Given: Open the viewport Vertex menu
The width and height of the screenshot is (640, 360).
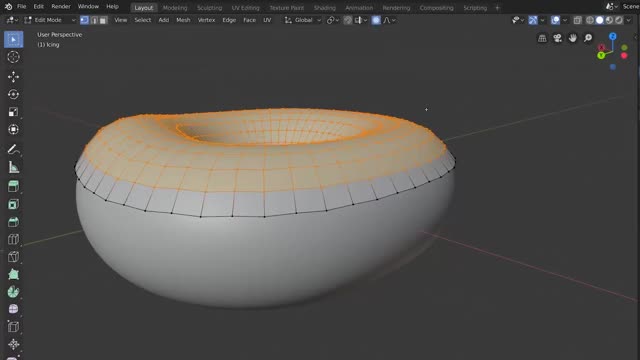Looking at the screenshot, I should [206, 20].
